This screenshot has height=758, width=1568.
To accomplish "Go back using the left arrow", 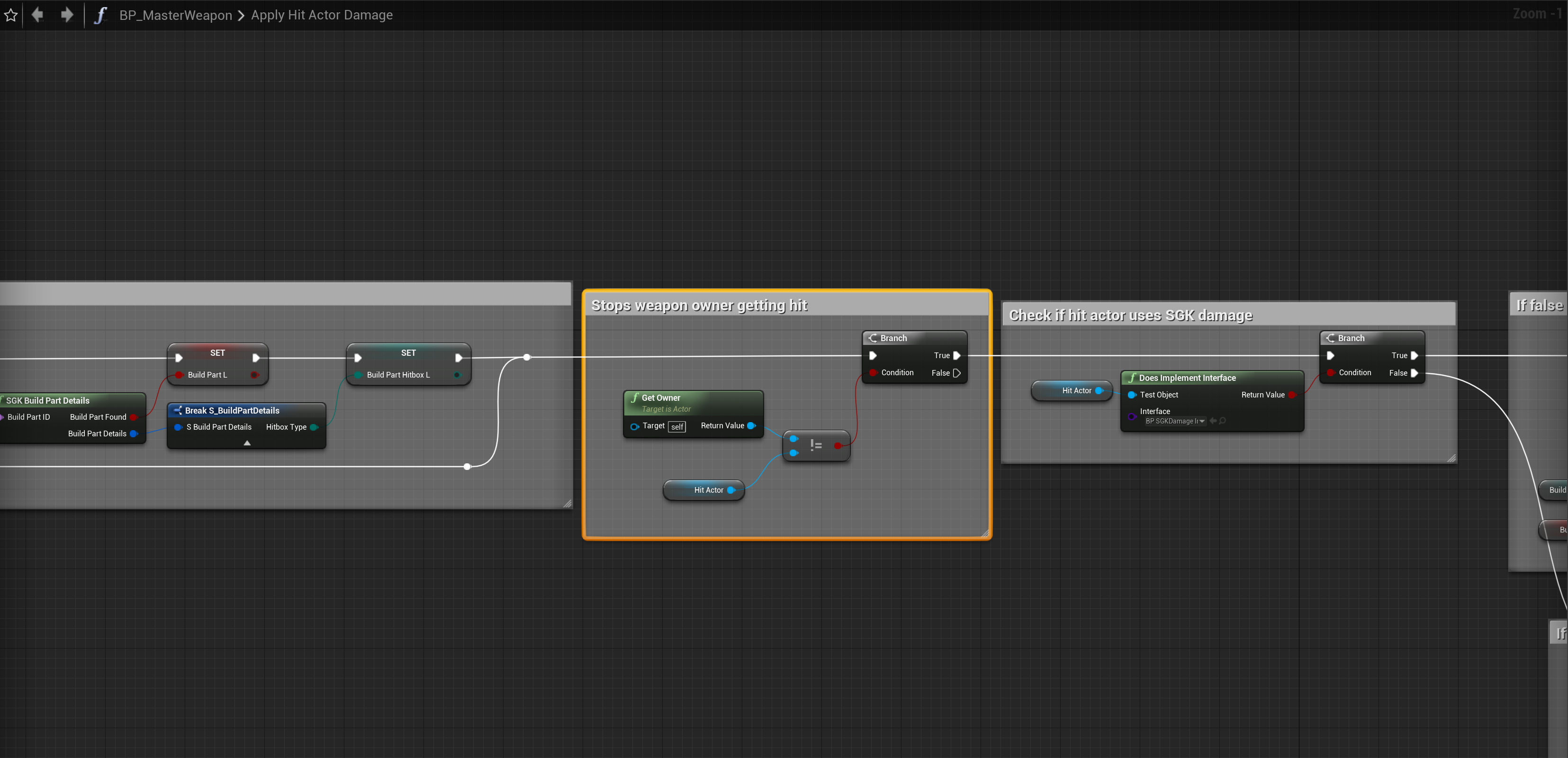I will 38,15.
